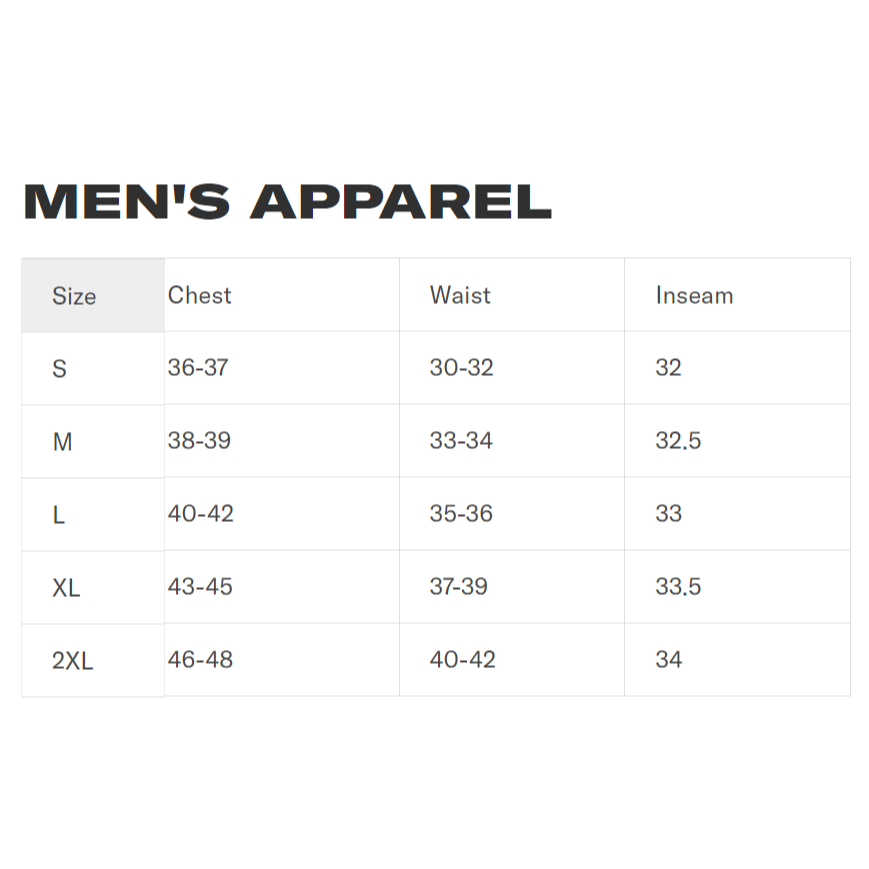Click waist value 30-32
This screenshot has width=869, height=869.
click(462, 367)
